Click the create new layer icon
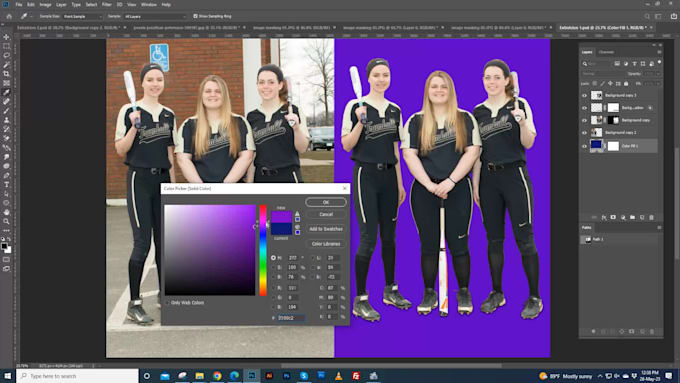The height and width of the screenshot is (383, 680). tap(642, 217)
